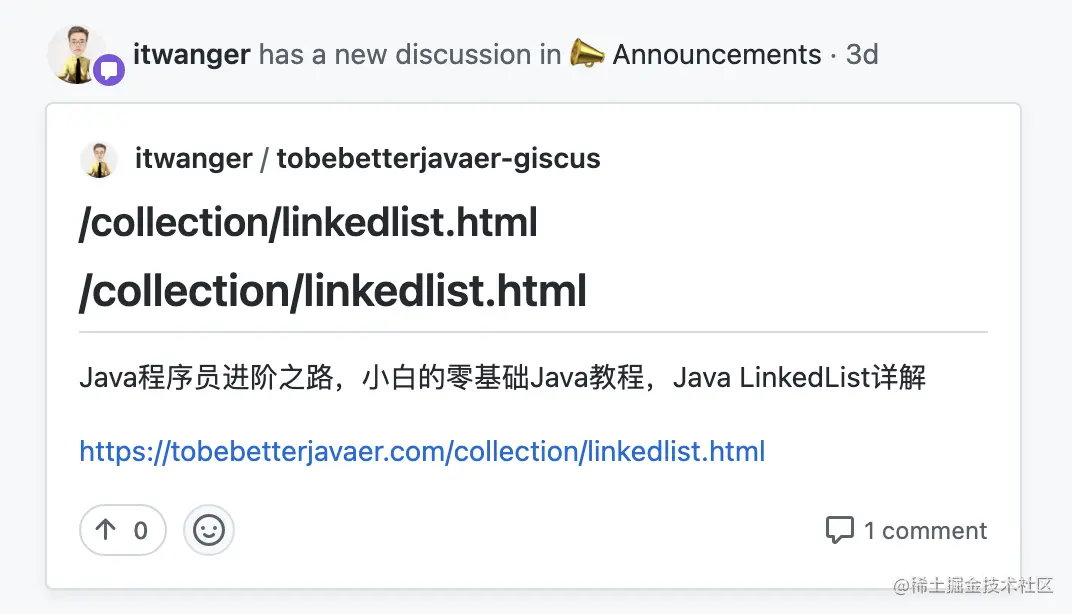
Task: Open itwanger owner link in repo path
Action: pos(193,159)
